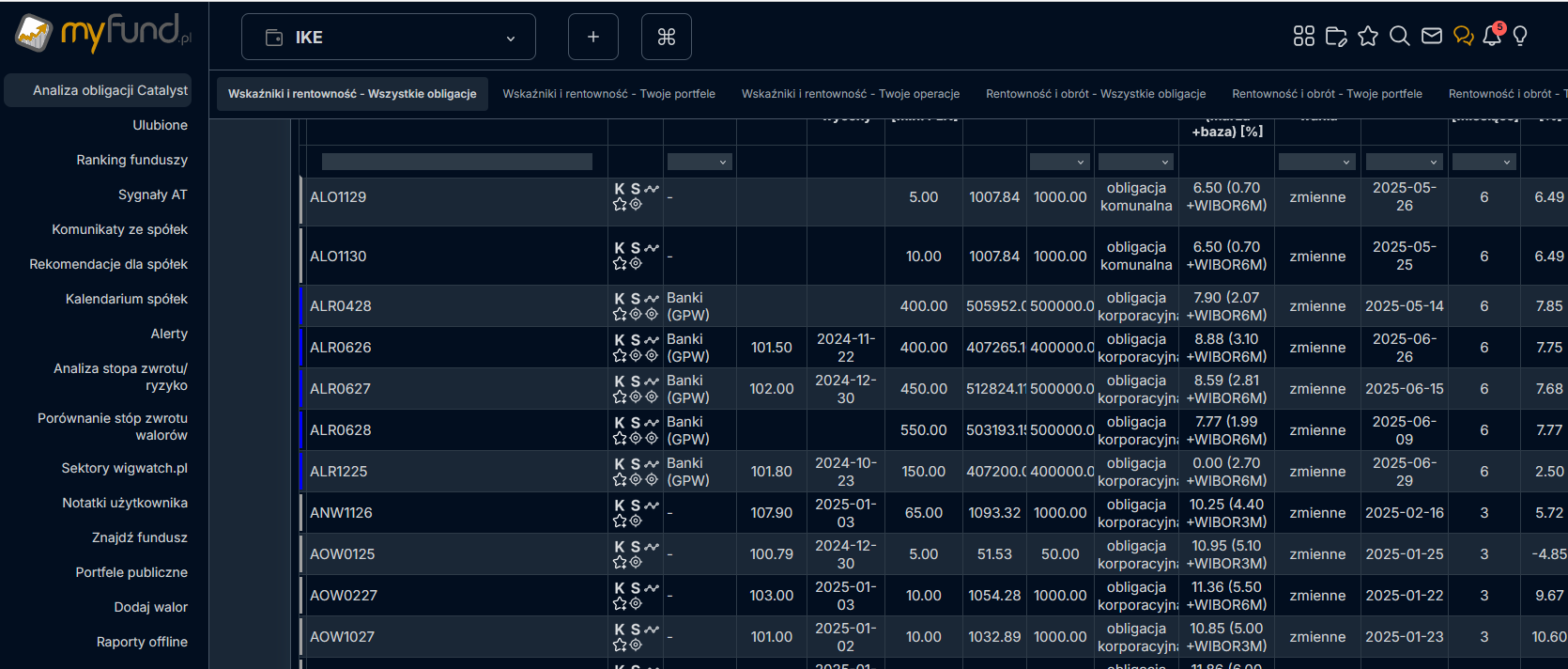The image size is (1568, 669).
Task: Click the keyboard shortcut command button
Action: pyautogui.click(x=666, y=37)
